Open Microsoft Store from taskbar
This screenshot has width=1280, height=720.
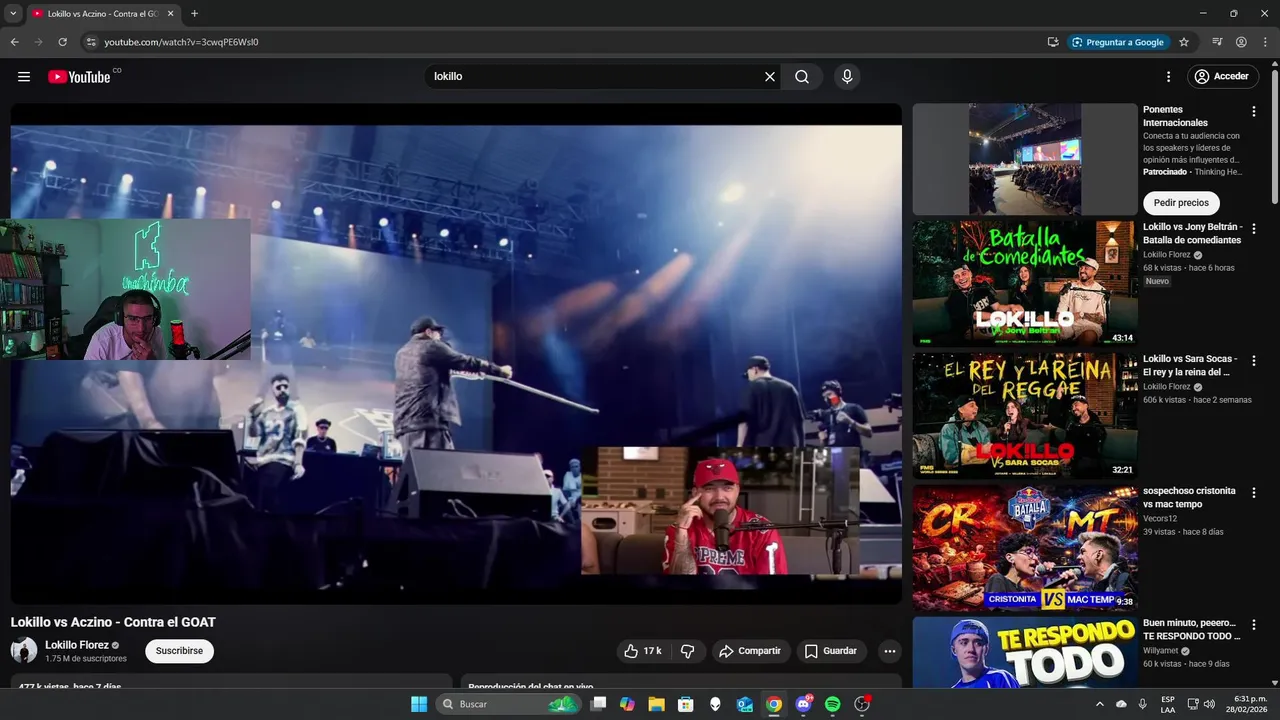click(685, 704)
